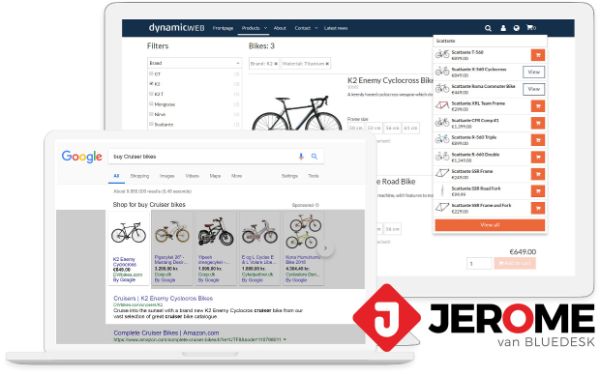This screenshot has height=376, width=600.
Task: Enable the Scattante brand filter checkbox
Action: pyautogui.click(x=151, y=124)
